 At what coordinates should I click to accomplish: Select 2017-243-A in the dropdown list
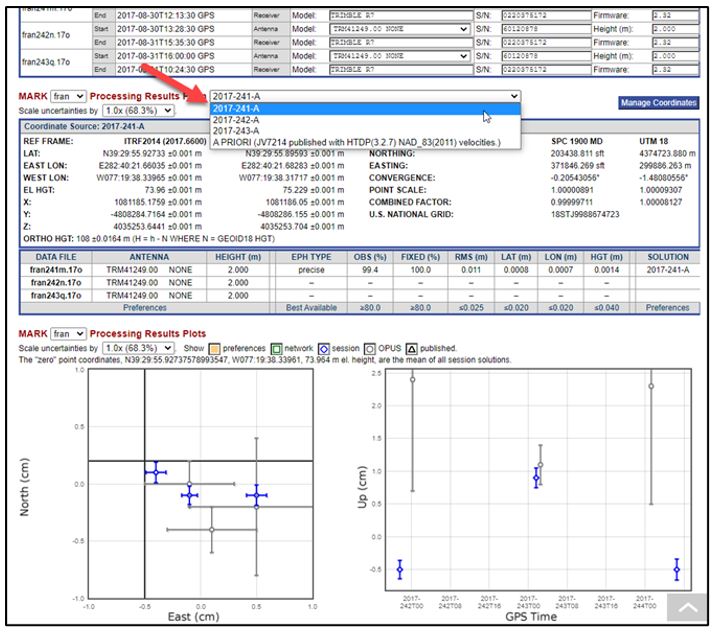click(x=365, y=131)
